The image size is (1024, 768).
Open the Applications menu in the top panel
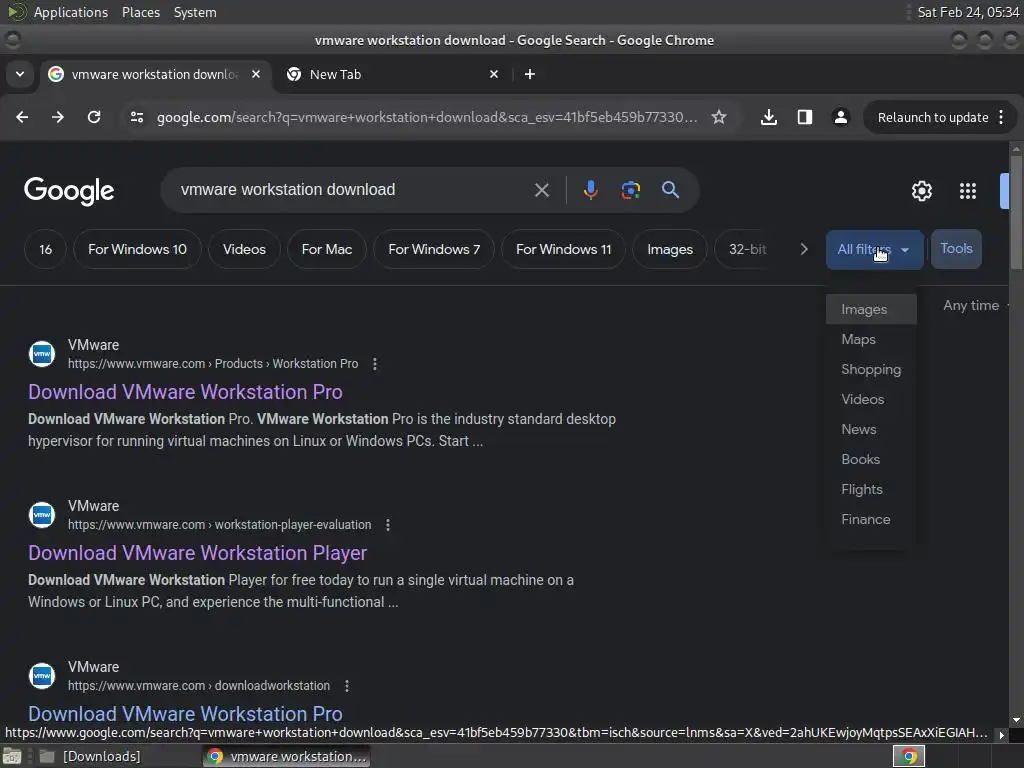pos(71,12)
